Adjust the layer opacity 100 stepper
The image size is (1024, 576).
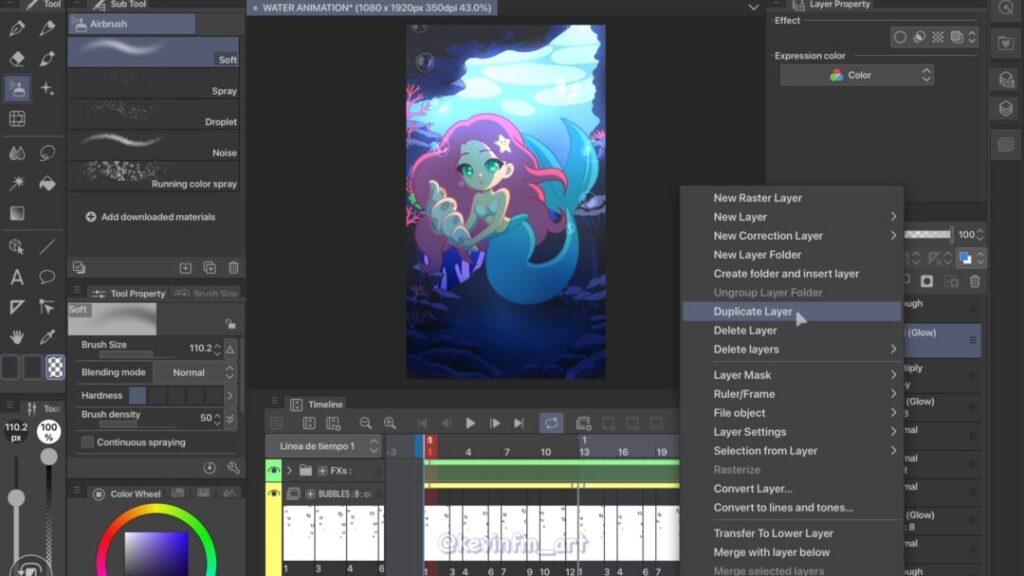point(980,234)
